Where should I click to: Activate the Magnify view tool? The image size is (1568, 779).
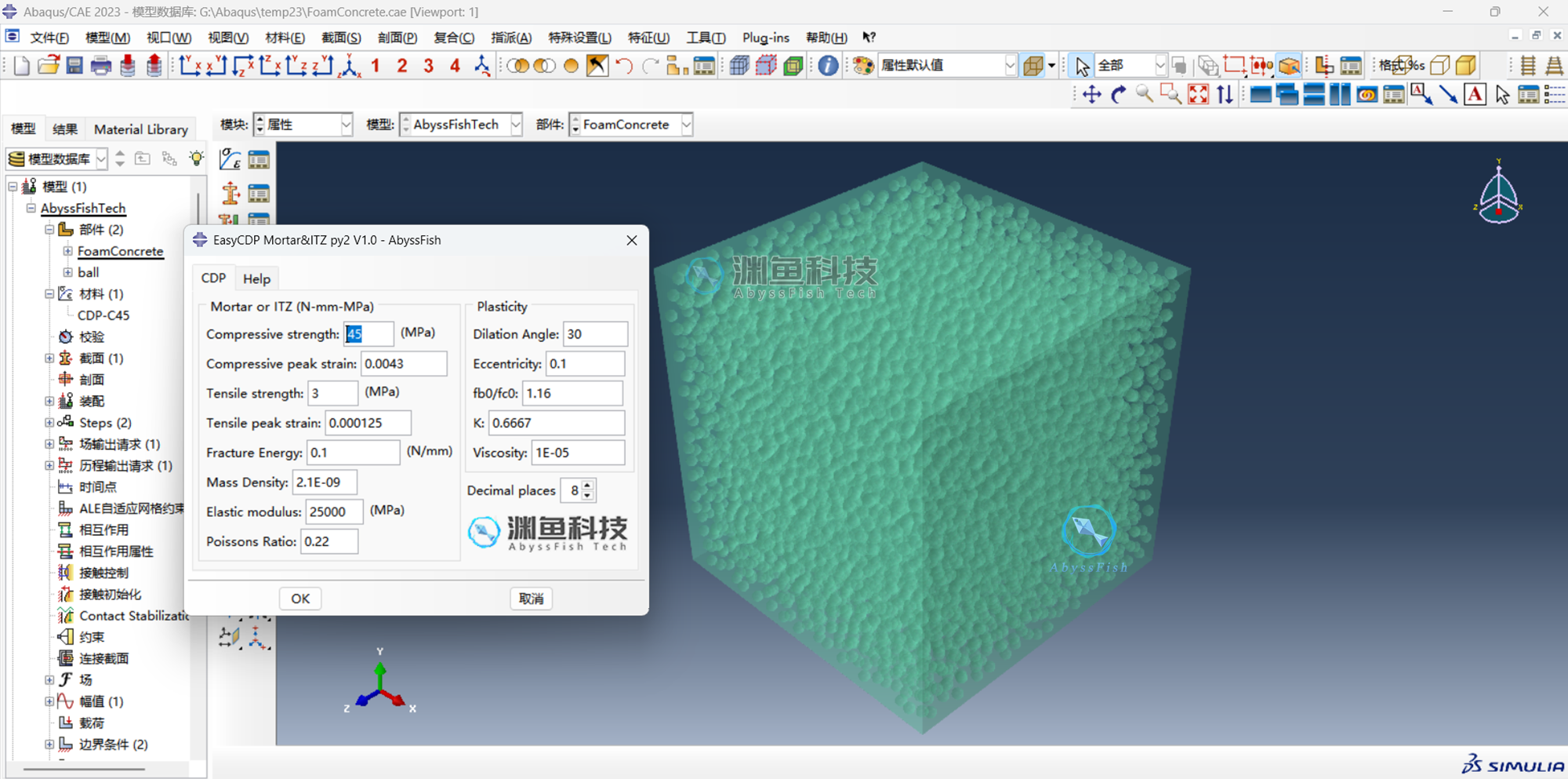[1145, 95]
